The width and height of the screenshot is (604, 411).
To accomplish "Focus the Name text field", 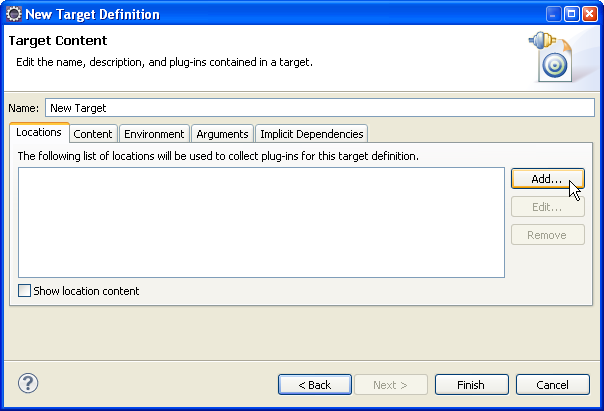I will point(320,108).
